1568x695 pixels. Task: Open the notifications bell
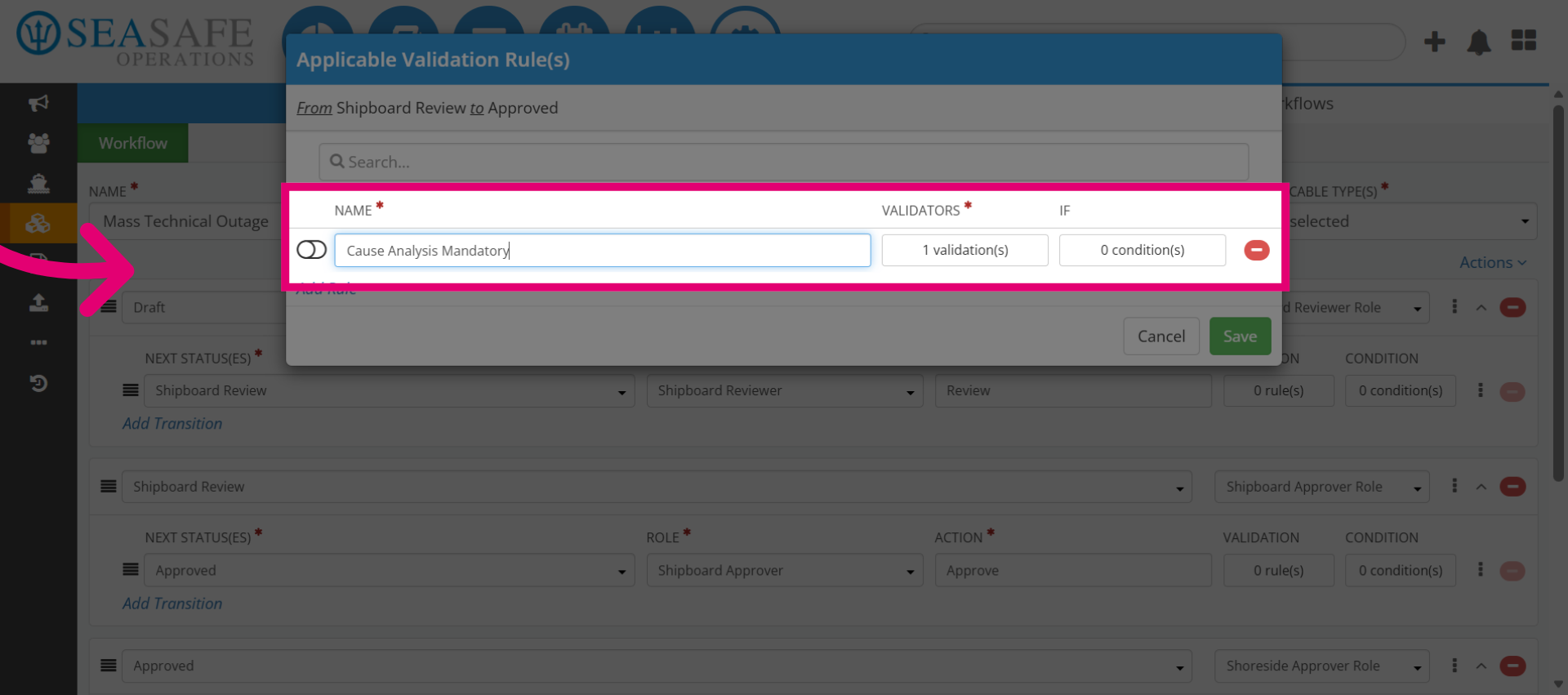pos(1479,42)
